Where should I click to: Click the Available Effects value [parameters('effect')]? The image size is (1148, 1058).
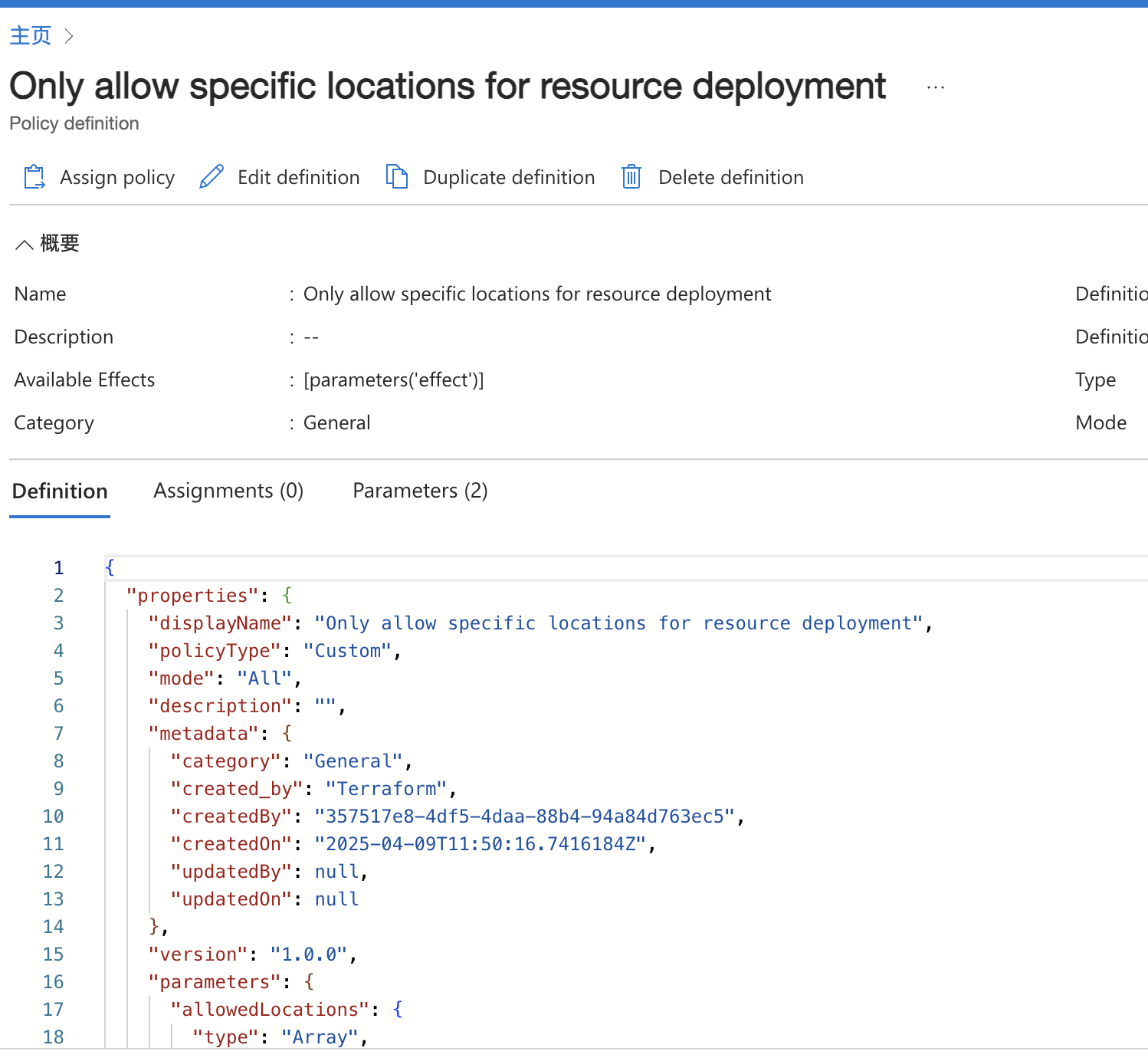pos(394,380)
